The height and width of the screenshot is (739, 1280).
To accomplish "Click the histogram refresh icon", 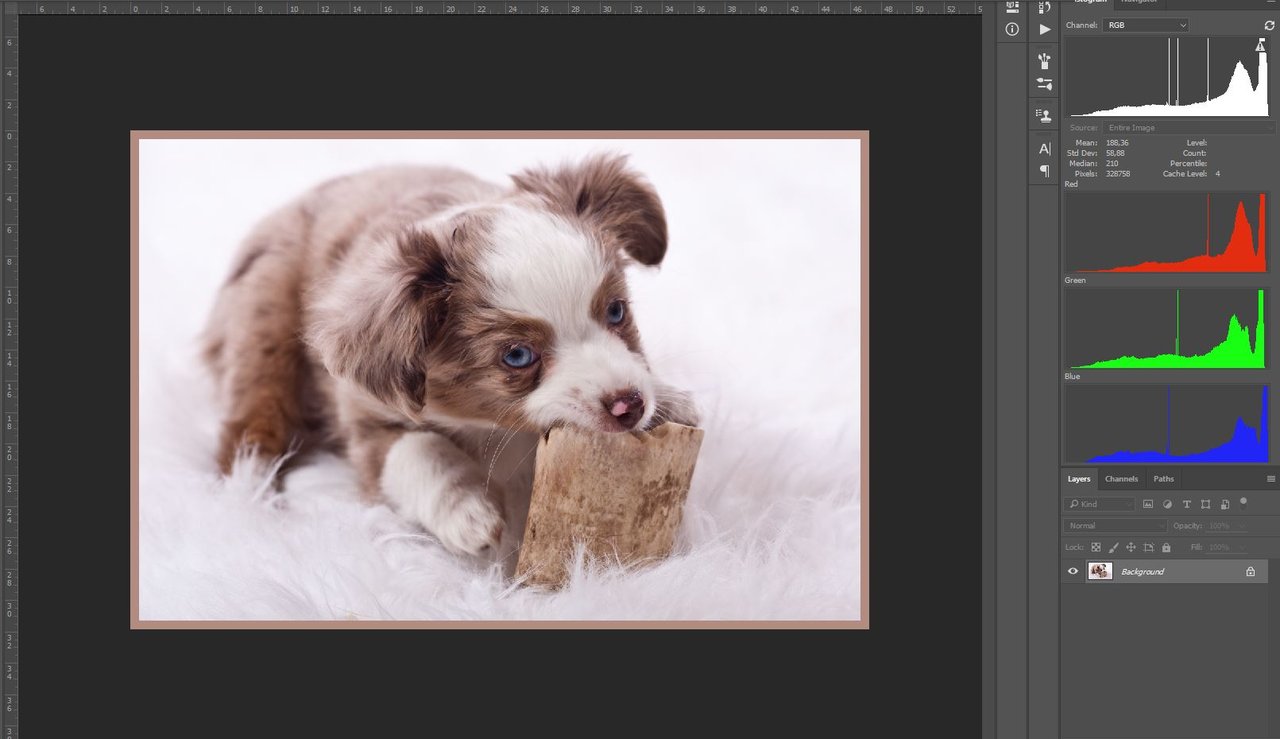I will click(x=1269, y=25).
